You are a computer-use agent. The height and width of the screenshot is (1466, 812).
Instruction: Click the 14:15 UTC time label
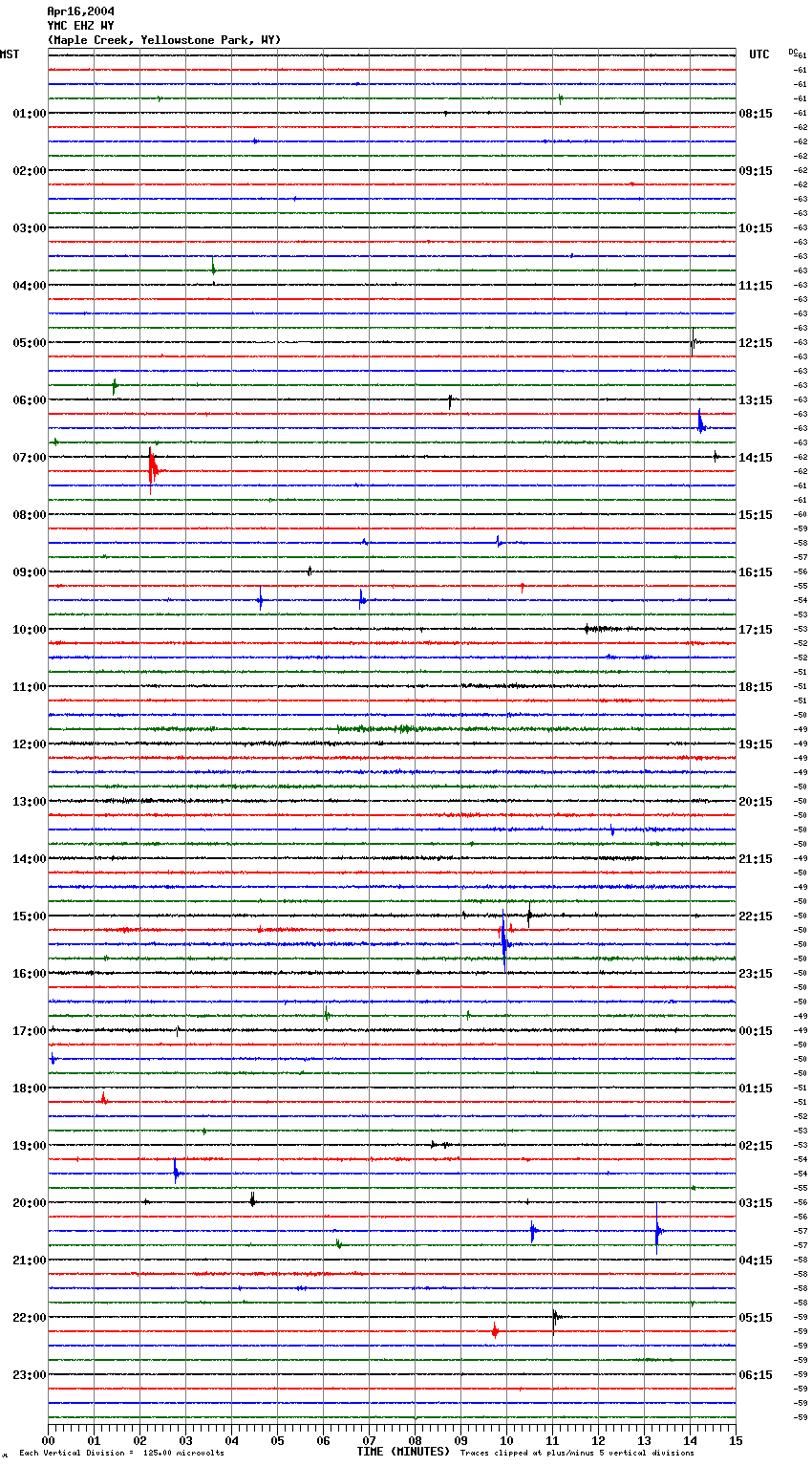[x=756, y=458]
